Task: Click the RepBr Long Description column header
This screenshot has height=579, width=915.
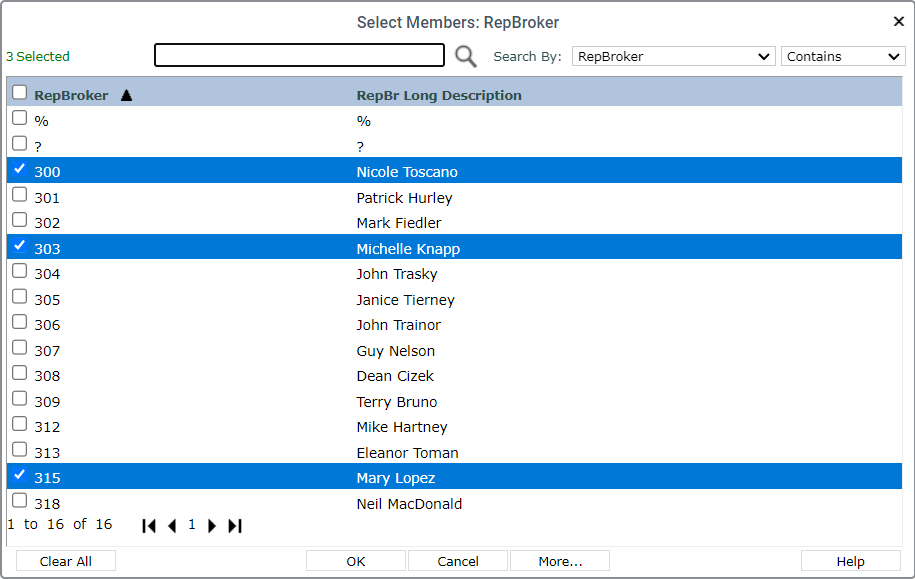Action: (x=439, y=95)
